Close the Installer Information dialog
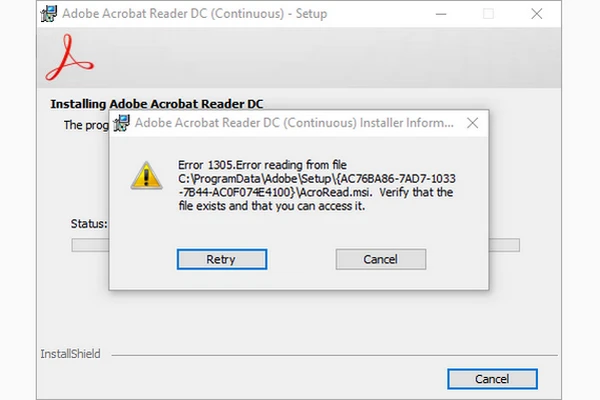This screenshot has height=400, width=600. click(x=473, y=123)
